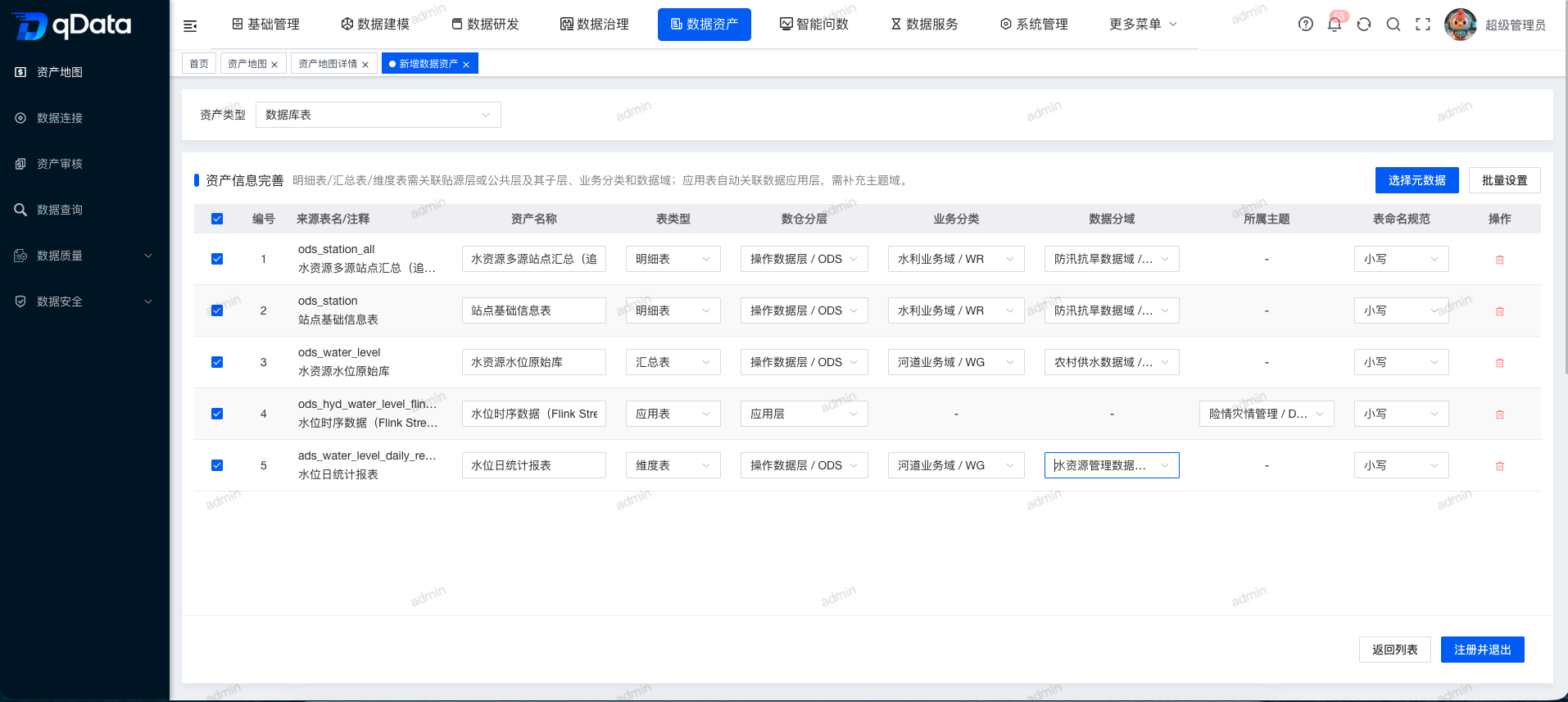
Task: Open the help question mark icon
Action: click(x=1306, y=25)
